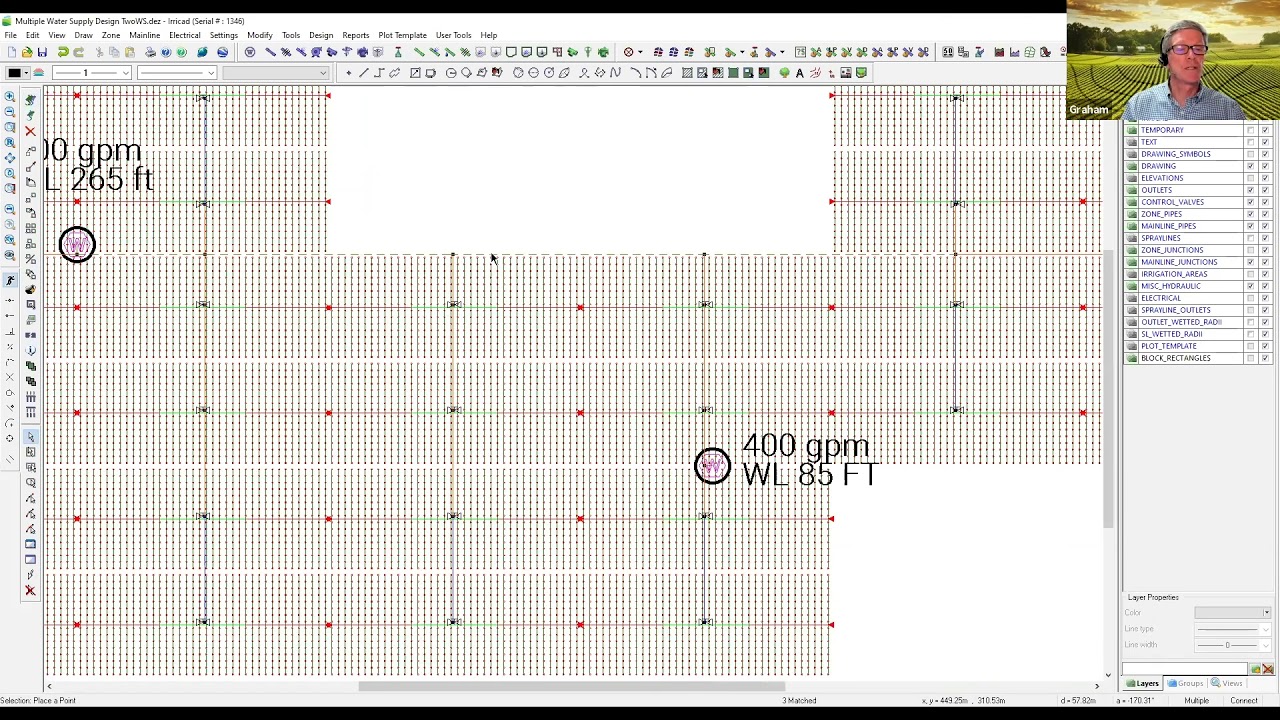Viewport: 1280px width, 720px height.
Task: Click the green delete-layer icon below layer list
Action: point(1255,670)
